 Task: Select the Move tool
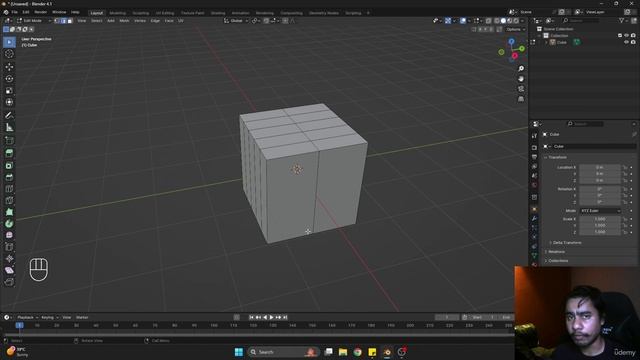pyautogui.click(x=9, y=67)
